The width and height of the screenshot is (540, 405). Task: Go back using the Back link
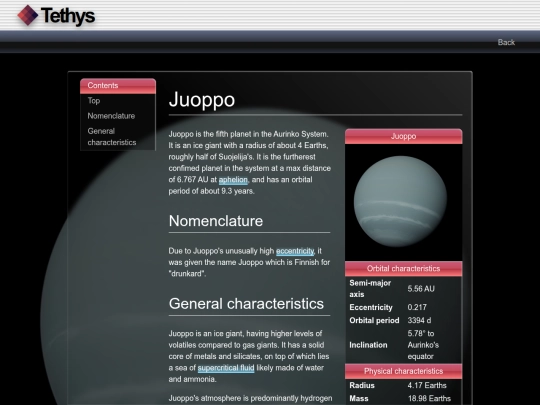506,42
